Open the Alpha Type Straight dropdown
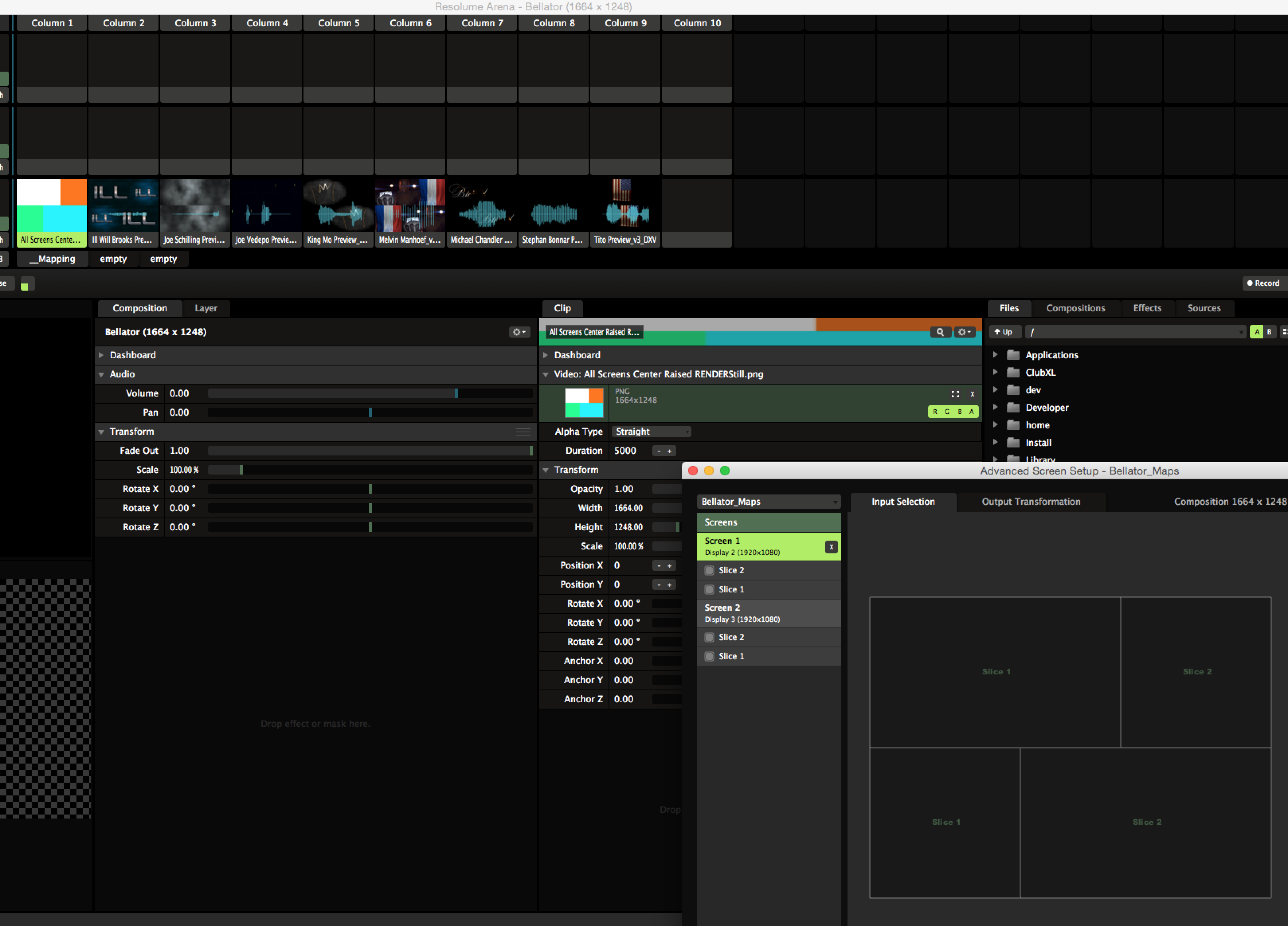Image resolution: width=1288 pixels, height=926 pixels. click(x=651, y=432)
